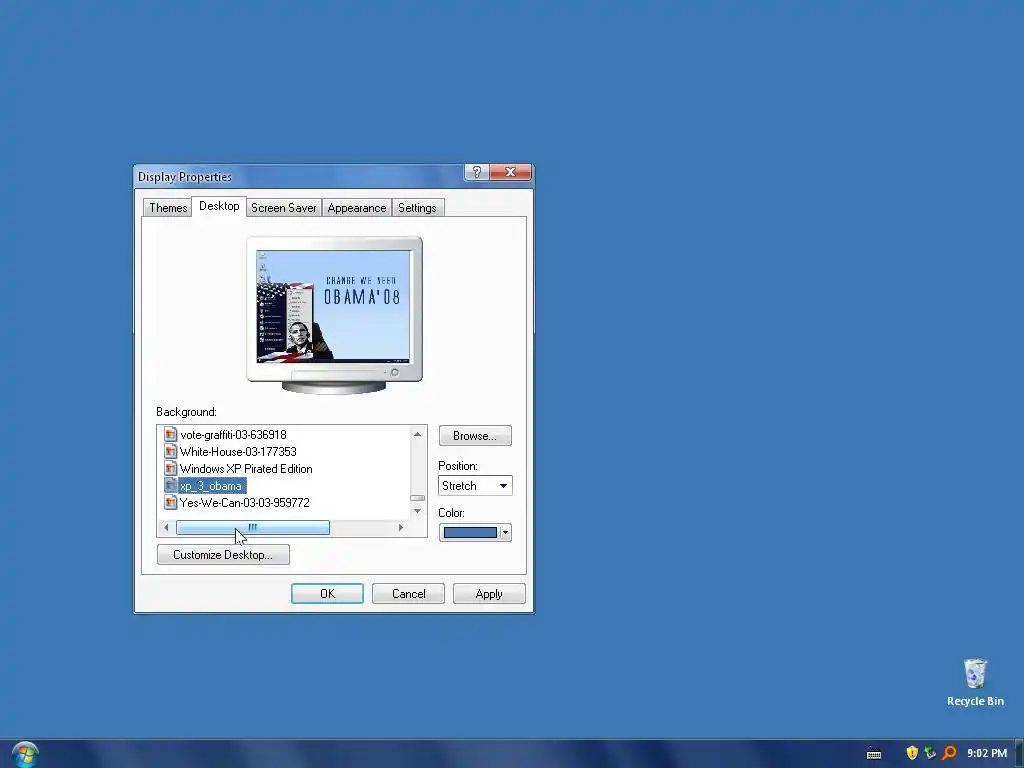Click the Apply button
Image resolution: width=1024 pixels, height=768 pixels.
(x=489, y=594)
